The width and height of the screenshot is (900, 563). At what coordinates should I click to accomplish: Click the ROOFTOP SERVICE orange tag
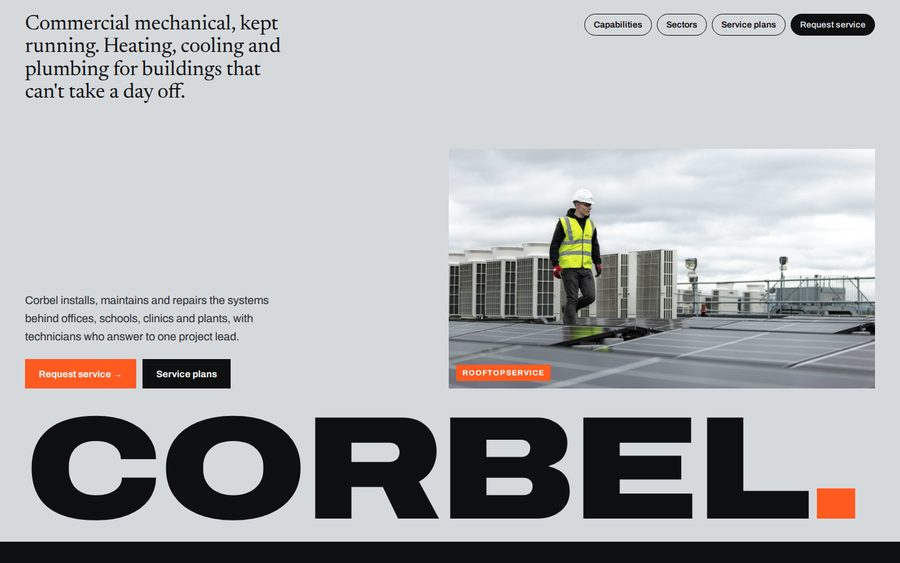(x=503, y=372)
